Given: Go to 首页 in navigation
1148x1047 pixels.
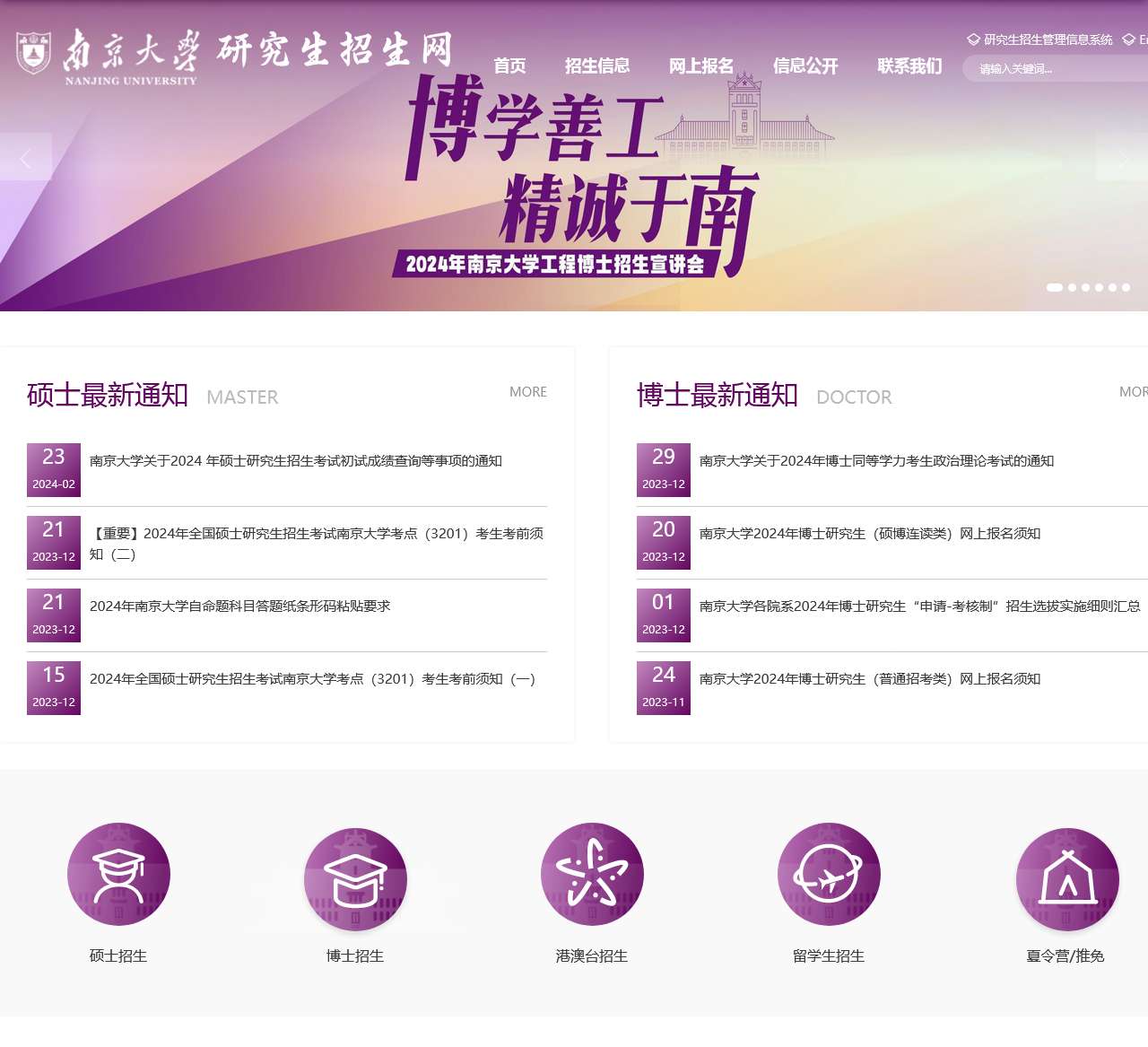Looking at the screenshot, I should [509, 65].
